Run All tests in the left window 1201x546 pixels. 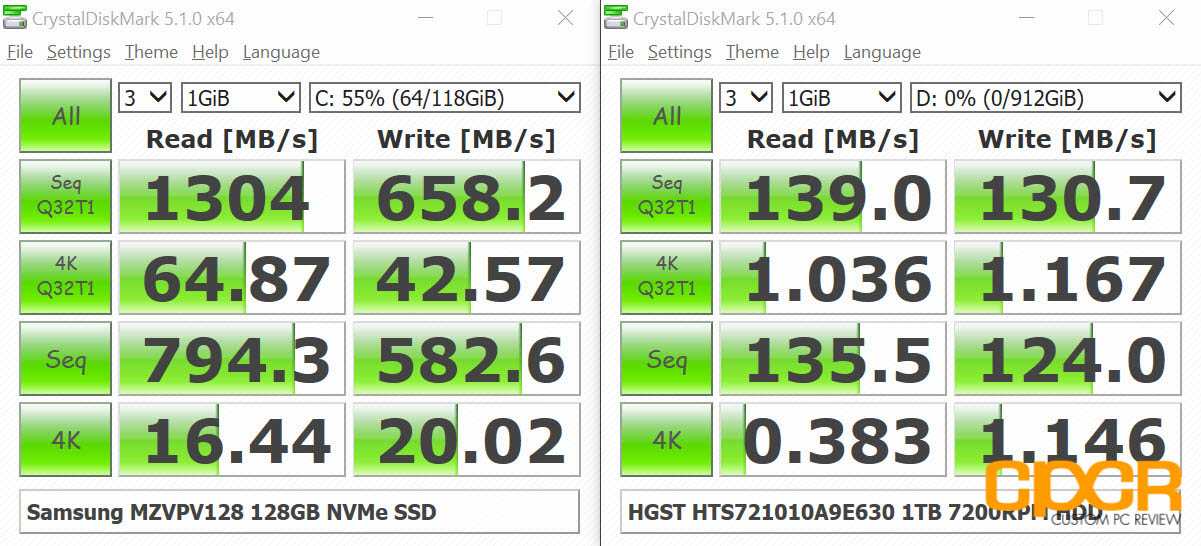(65, 116)
